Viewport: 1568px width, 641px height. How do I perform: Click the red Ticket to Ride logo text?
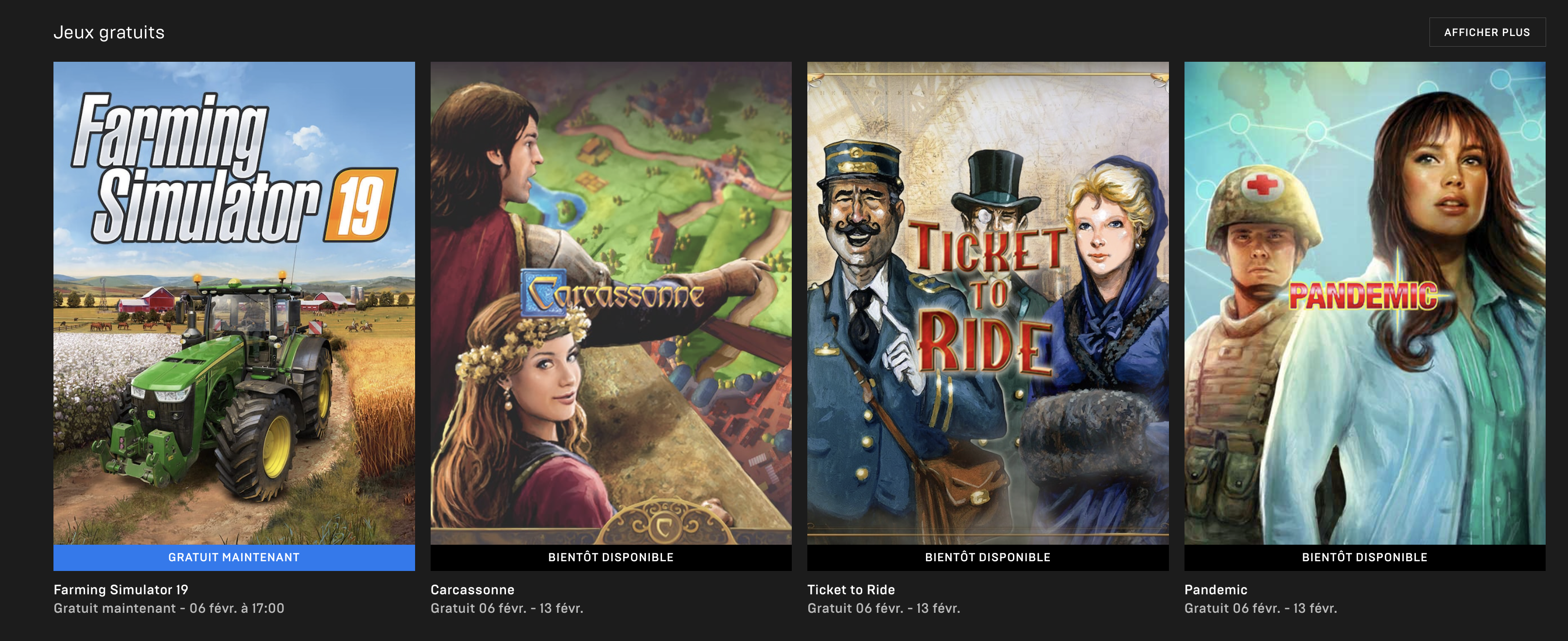(x=986, y=296)
